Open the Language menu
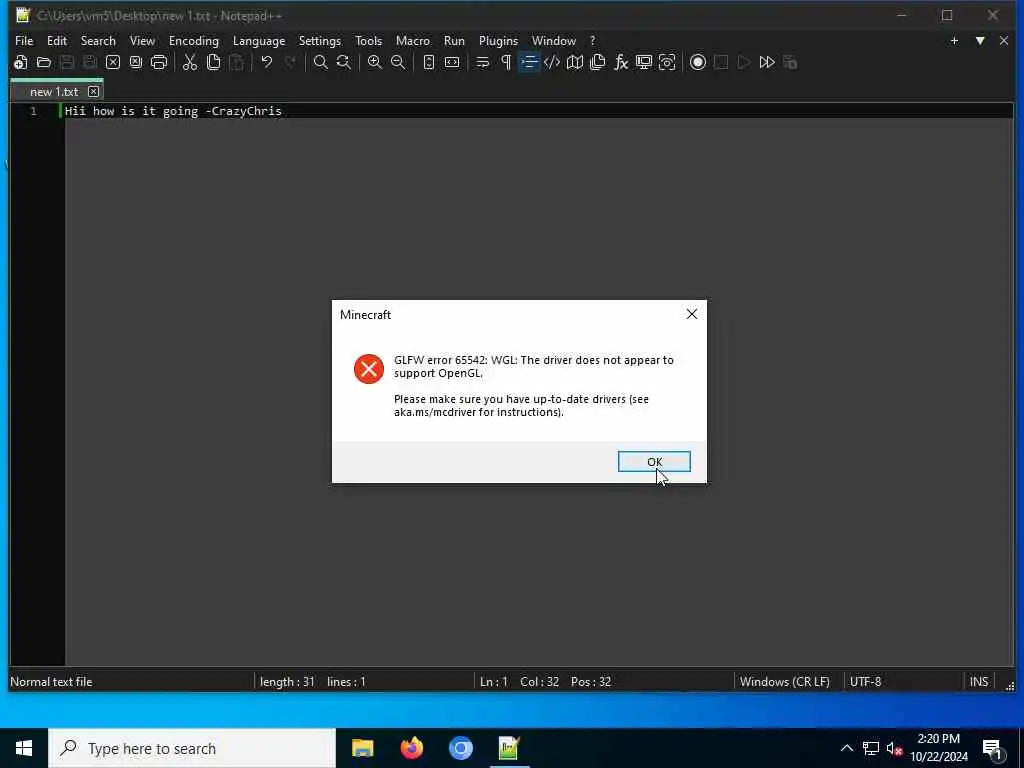This screenshot has width=1024, height=768. pyautogui.click(x=259, y=40)
